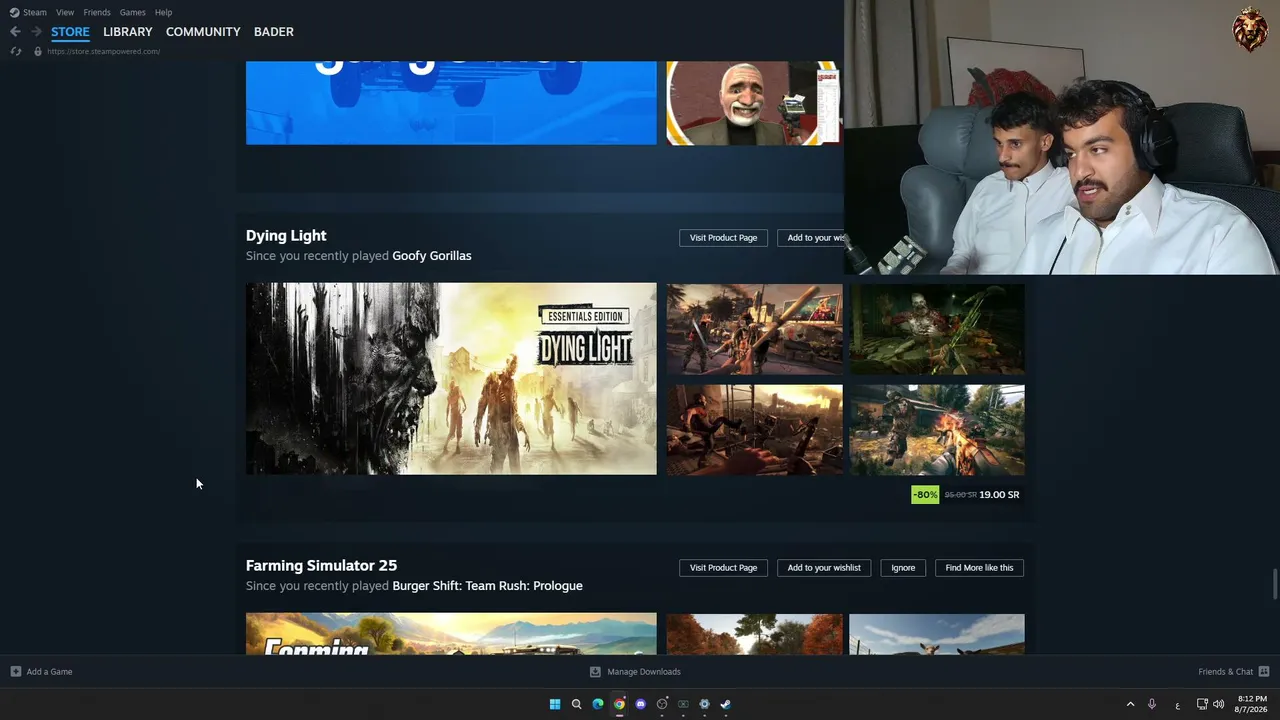Click the padlock icon beside the store URL
This screenshot has width=1280, height=720.
coord(38,51)
